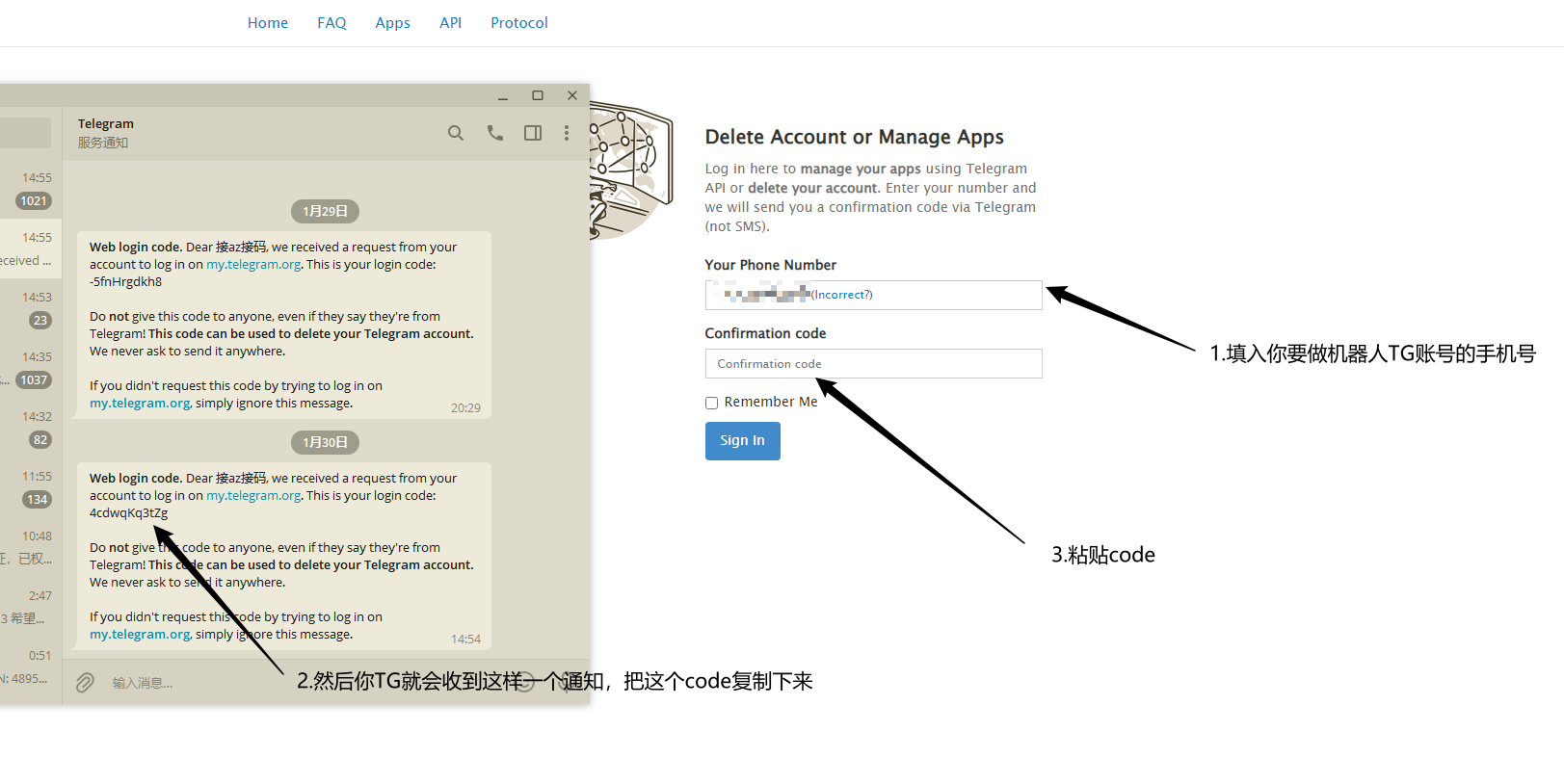Image resolution: width=1564 pixels, height=784 pixels.
Task: Select chat with 82 unread badge
Action: point(31,429)
